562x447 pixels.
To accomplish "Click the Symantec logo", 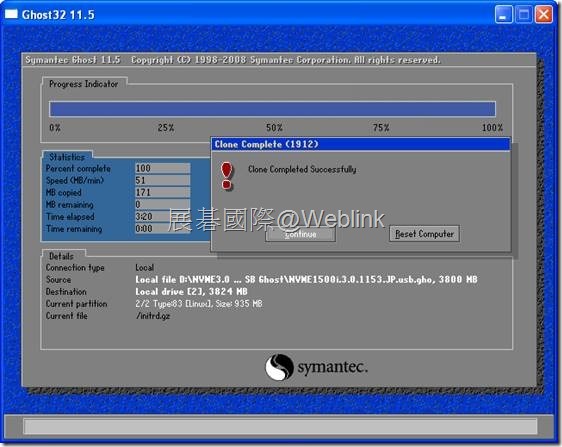I will click(x=316, y=367).
